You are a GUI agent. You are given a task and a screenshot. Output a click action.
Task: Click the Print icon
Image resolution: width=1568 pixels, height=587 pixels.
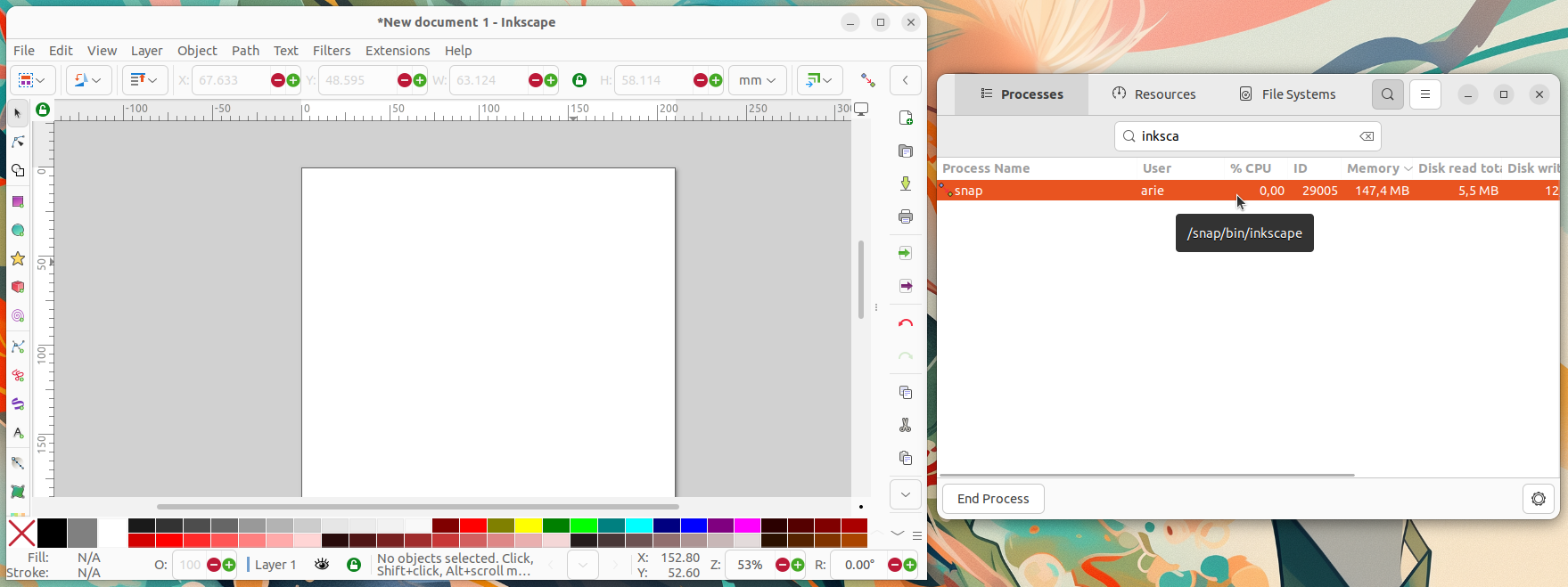pyautogui.click(x=906, y=216)
